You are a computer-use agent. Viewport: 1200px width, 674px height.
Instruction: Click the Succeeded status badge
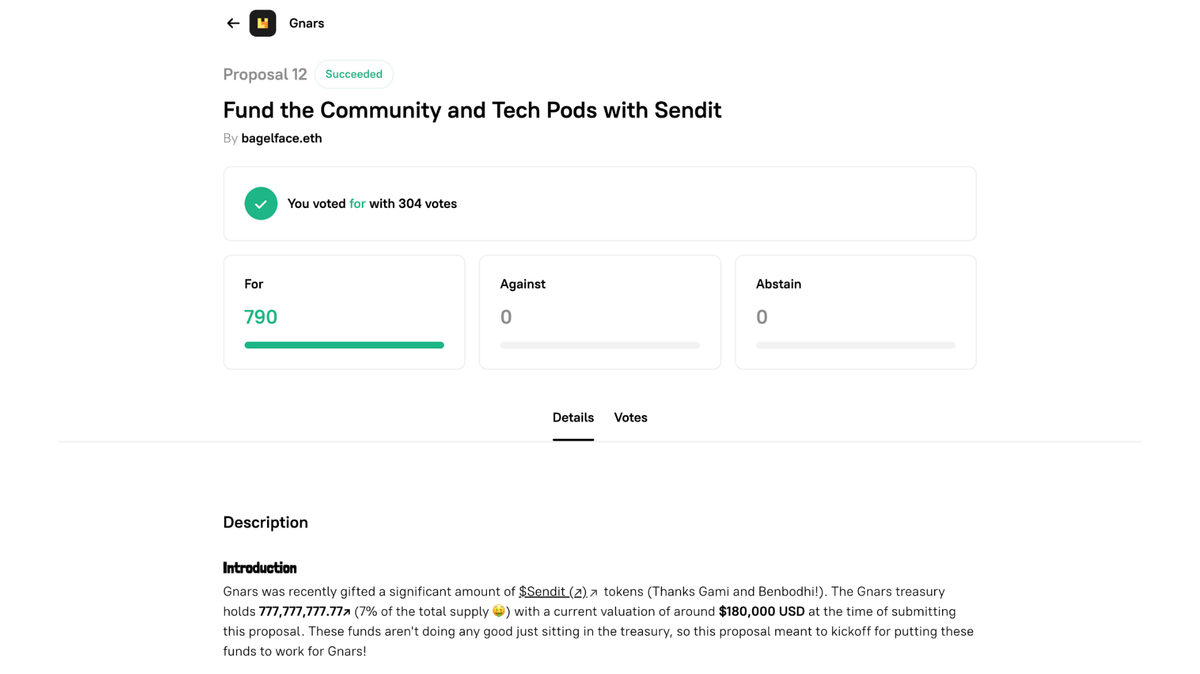pyautogui.click(x=354, y=74)
